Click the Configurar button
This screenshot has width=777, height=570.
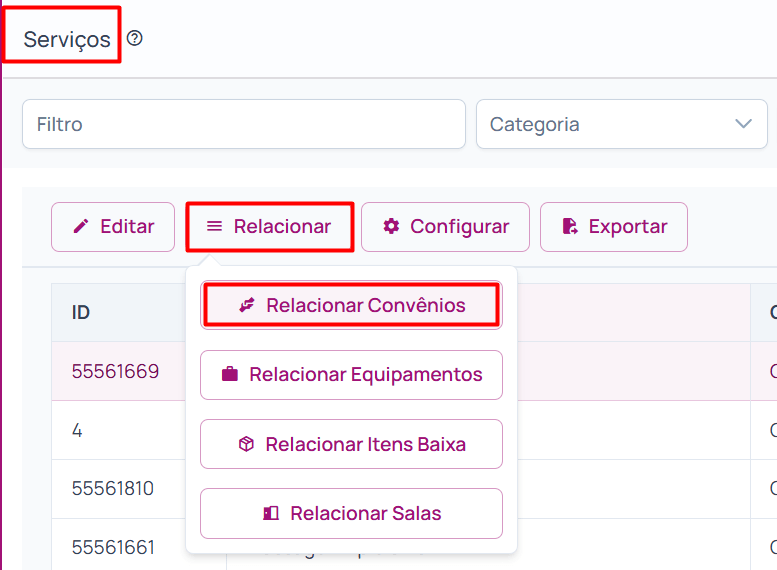445,227
